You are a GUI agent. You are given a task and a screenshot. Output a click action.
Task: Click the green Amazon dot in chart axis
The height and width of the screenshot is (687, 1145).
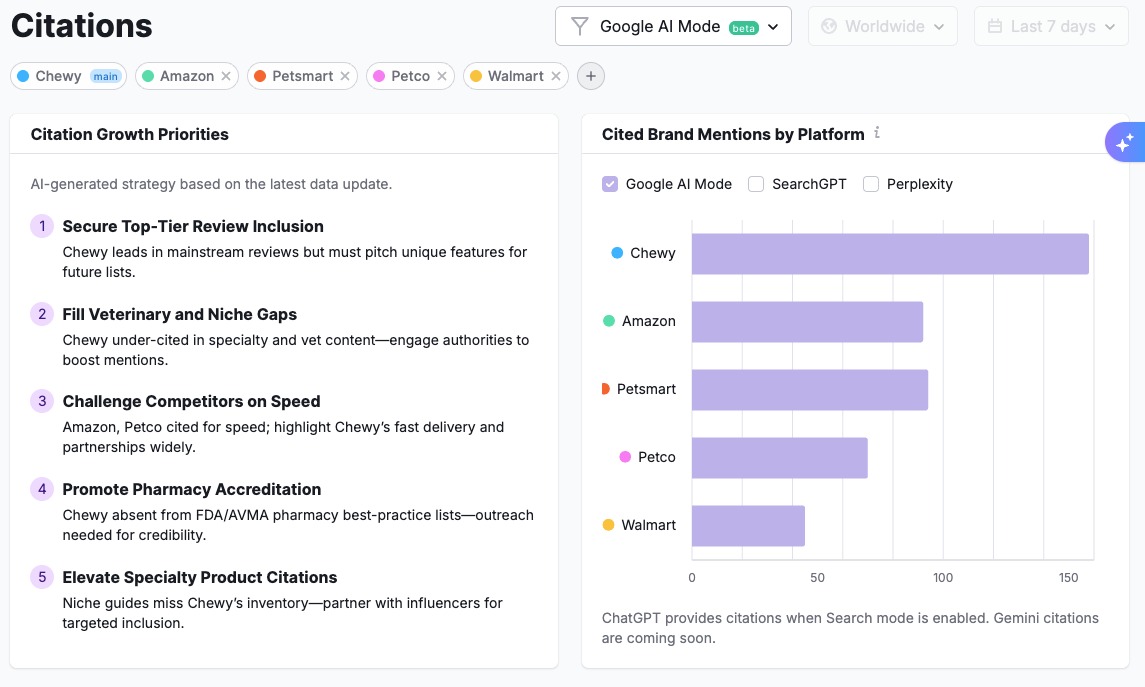click(x=608, y=321)
